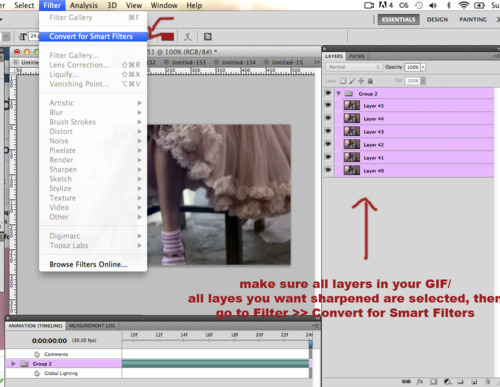Open the View menu
The width and height of the screenshot is (500, 387).
[x=134, y=5]
